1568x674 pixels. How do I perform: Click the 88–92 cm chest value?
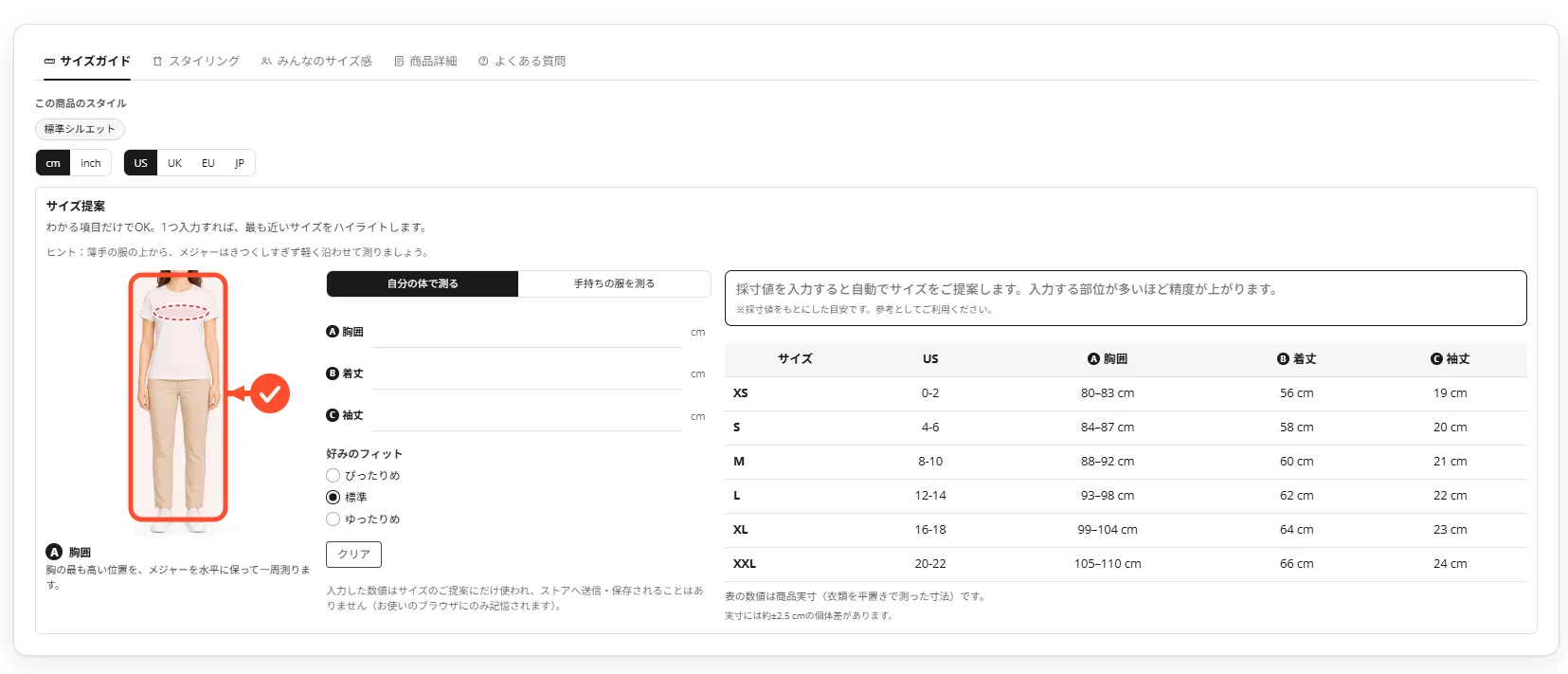pyautogui.click(x=1108, y=462)
